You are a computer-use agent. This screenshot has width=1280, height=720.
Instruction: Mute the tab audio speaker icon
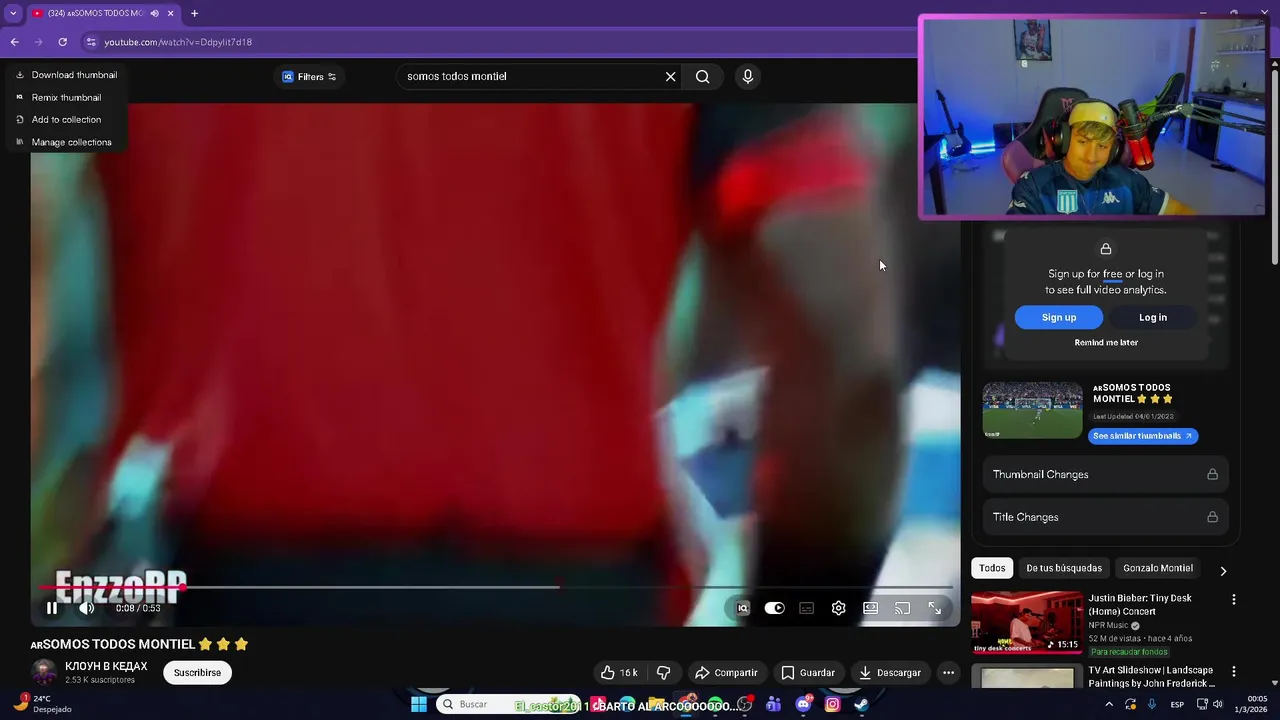click(x=154, y=13)
